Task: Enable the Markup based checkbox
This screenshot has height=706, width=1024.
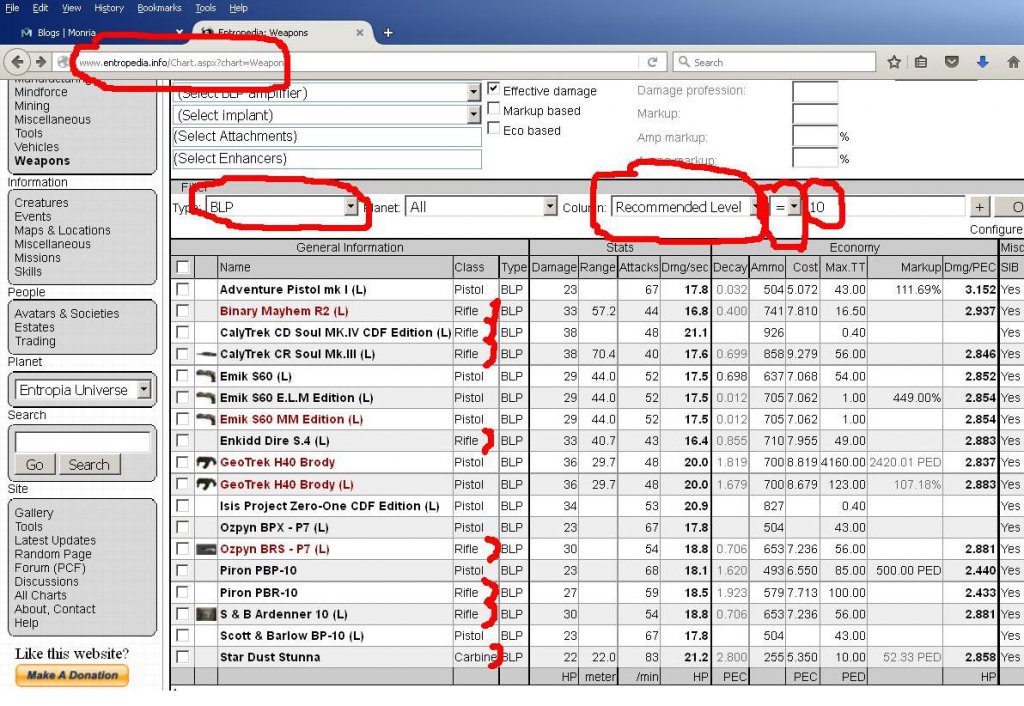Action: (x=494, y=109)
